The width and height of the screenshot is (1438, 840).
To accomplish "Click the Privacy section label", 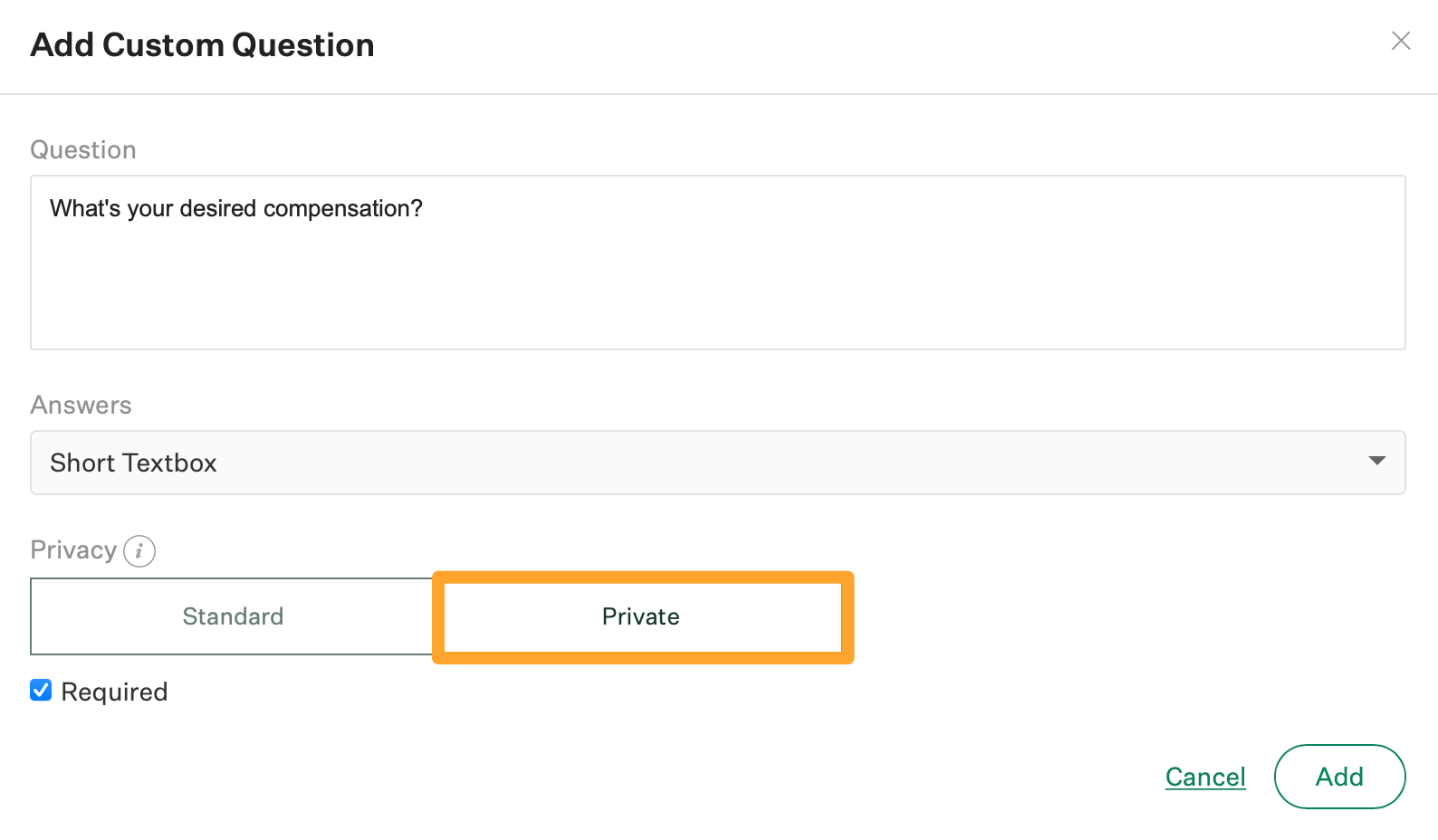I will (73, 550).
